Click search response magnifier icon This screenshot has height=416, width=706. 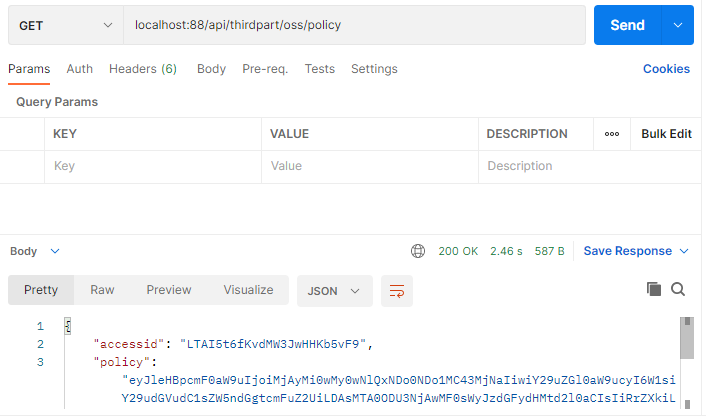tap(678, 289)
